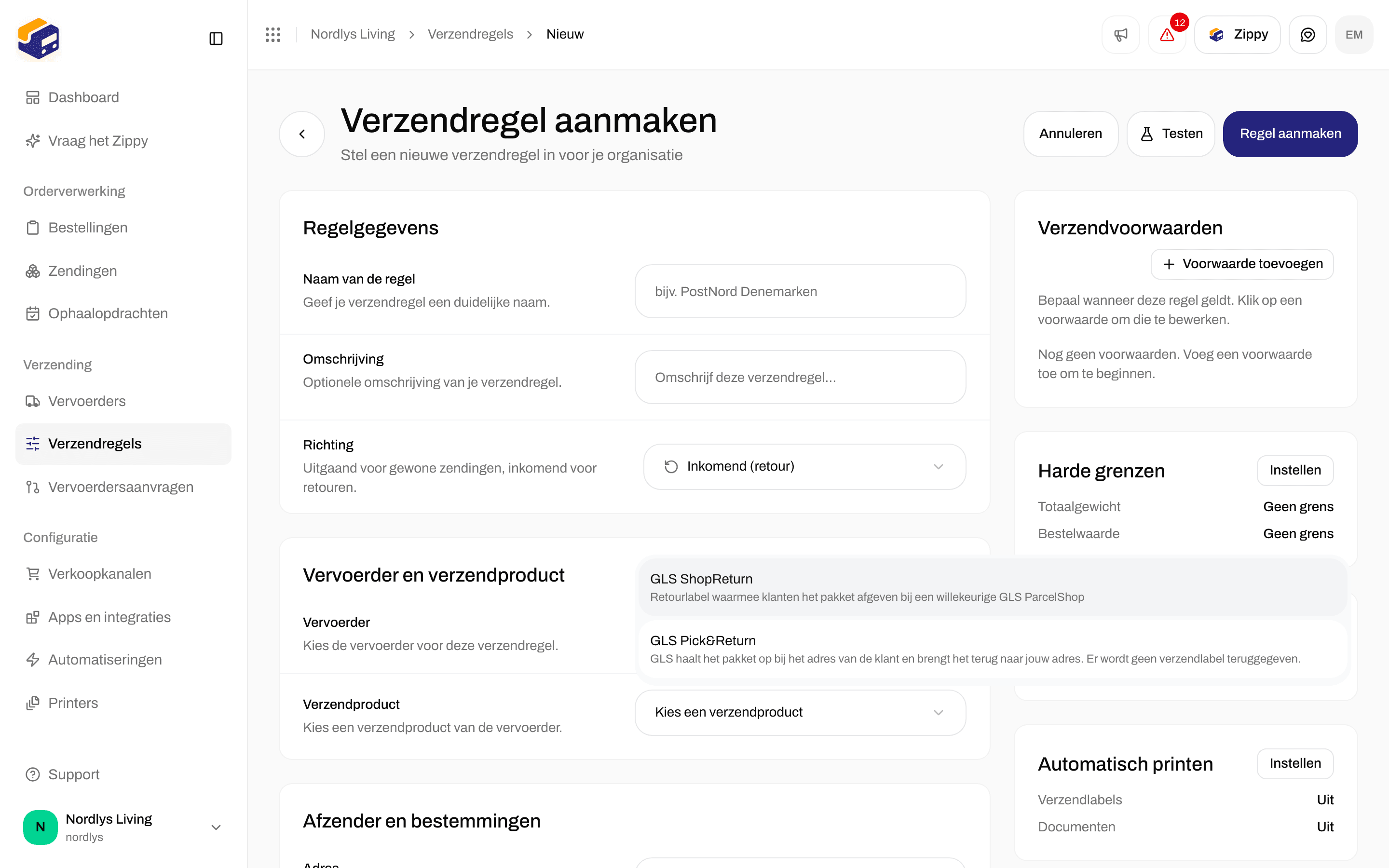Click Instellen for Harde grenzen
1389x868 pixels.
(x=1295, y=470)
